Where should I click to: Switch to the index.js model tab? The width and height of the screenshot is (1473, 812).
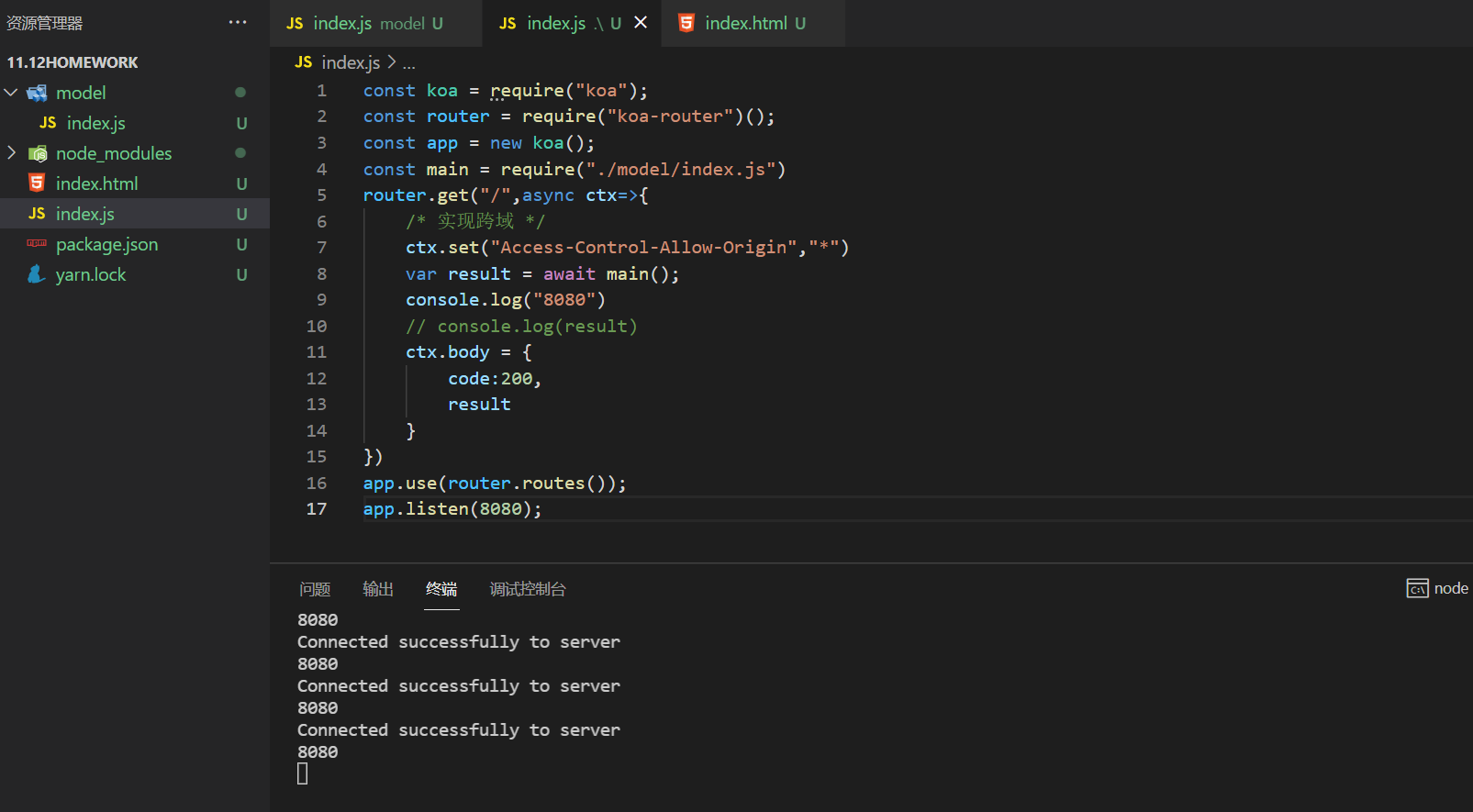[x=376, y=23]
